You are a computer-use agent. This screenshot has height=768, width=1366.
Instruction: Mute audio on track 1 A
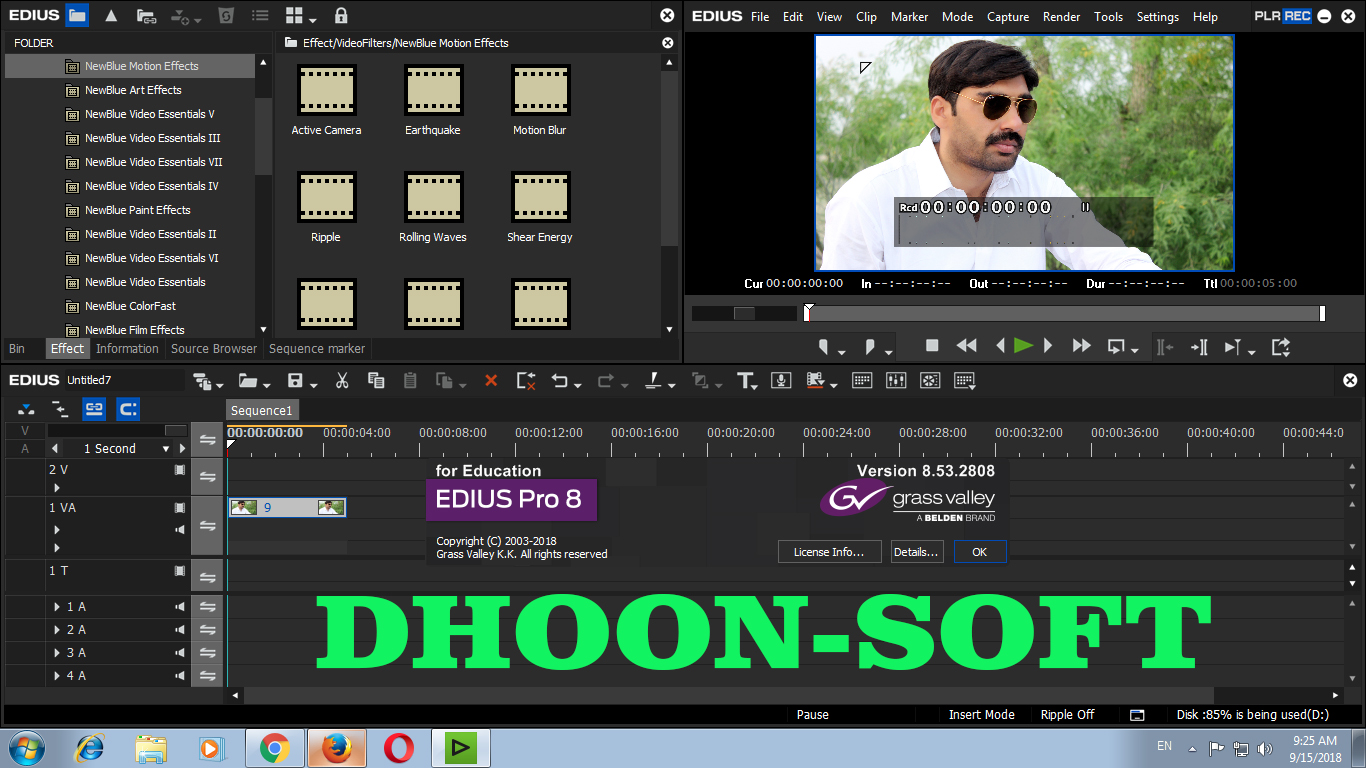click(181, 607)
